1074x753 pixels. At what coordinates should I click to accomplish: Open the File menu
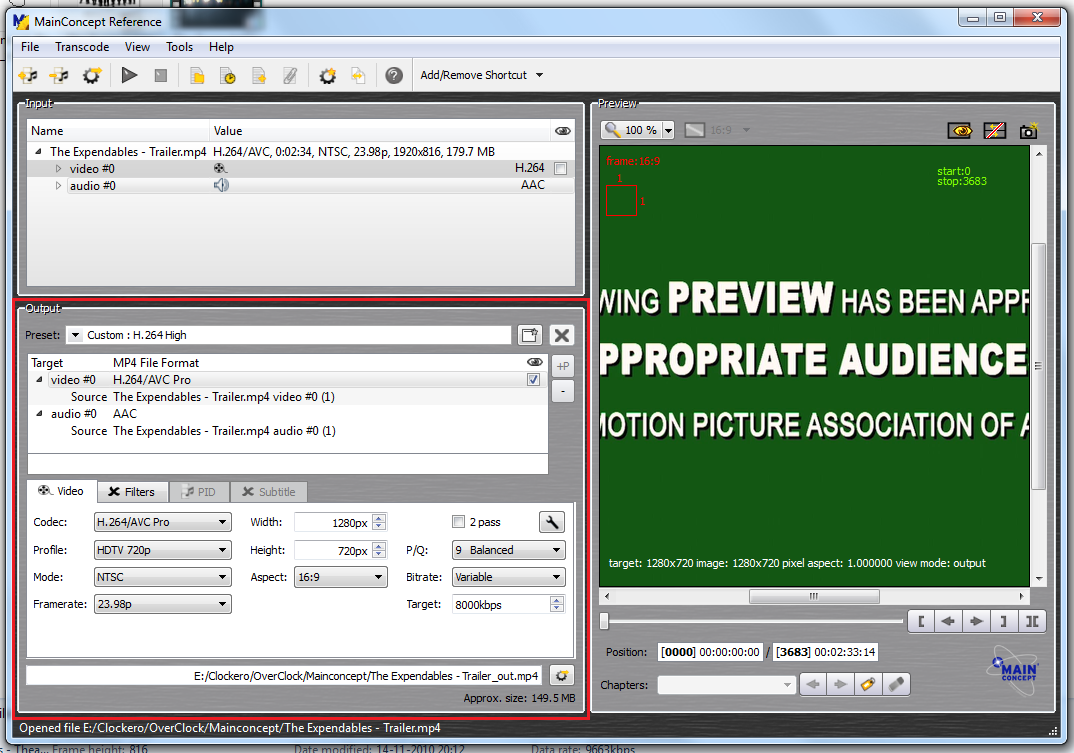pyautogui.click(x=30, y=47)
